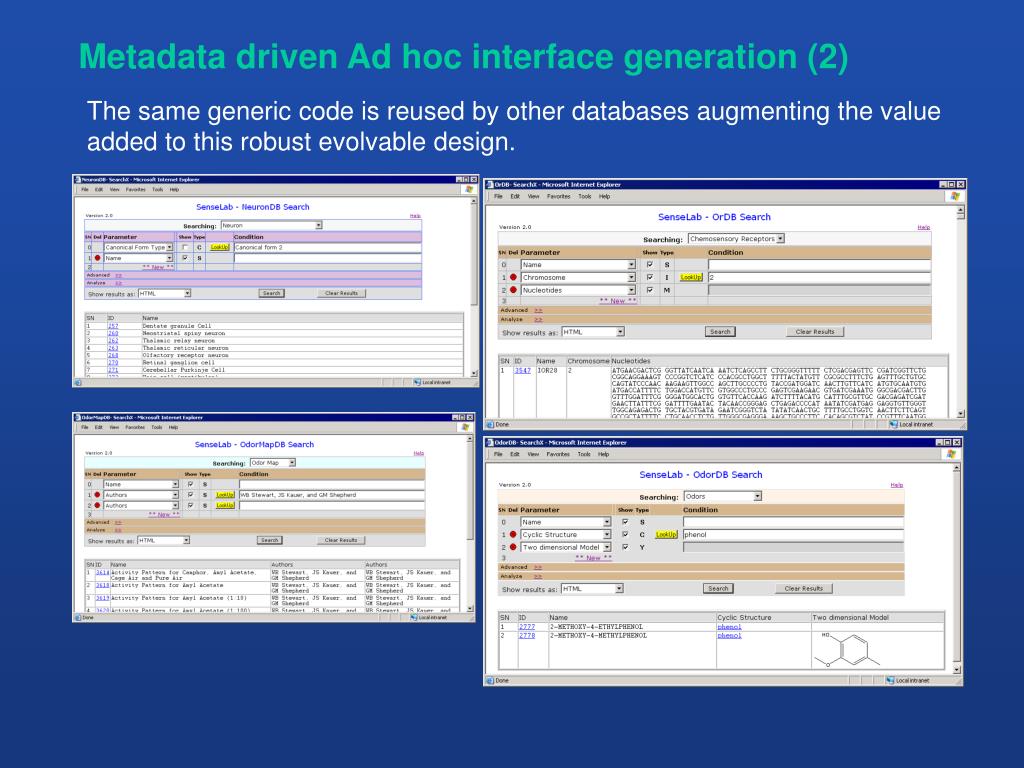The width and height of the screenshot is (1024, 768).
Task: Delete the Two dimensional Model row red dot in OdorDB
Action: pyautogui.click(x=513, y=547)
